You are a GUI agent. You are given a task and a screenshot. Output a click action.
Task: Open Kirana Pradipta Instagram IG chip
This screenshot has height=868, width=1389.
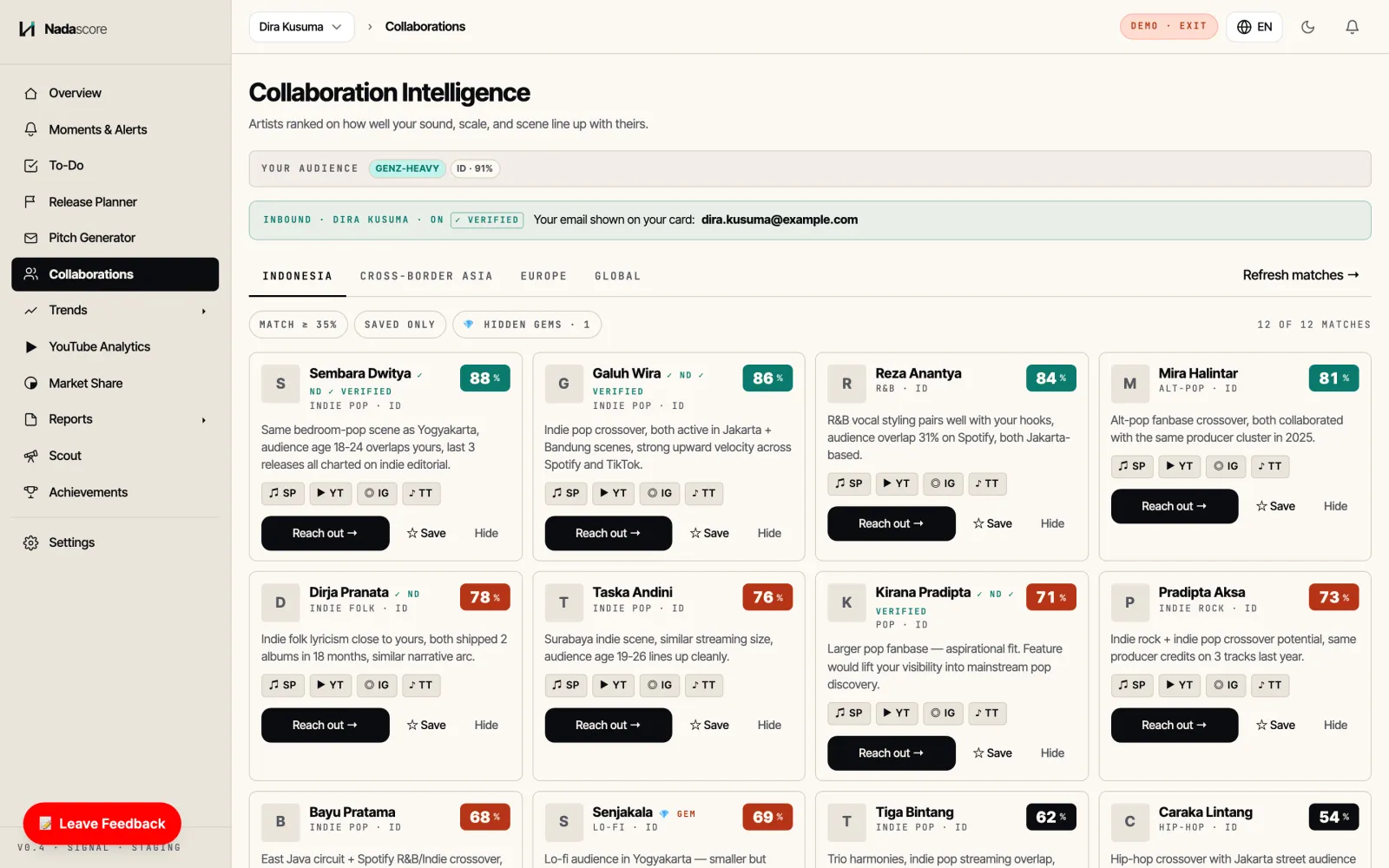(x=943, y=713)
